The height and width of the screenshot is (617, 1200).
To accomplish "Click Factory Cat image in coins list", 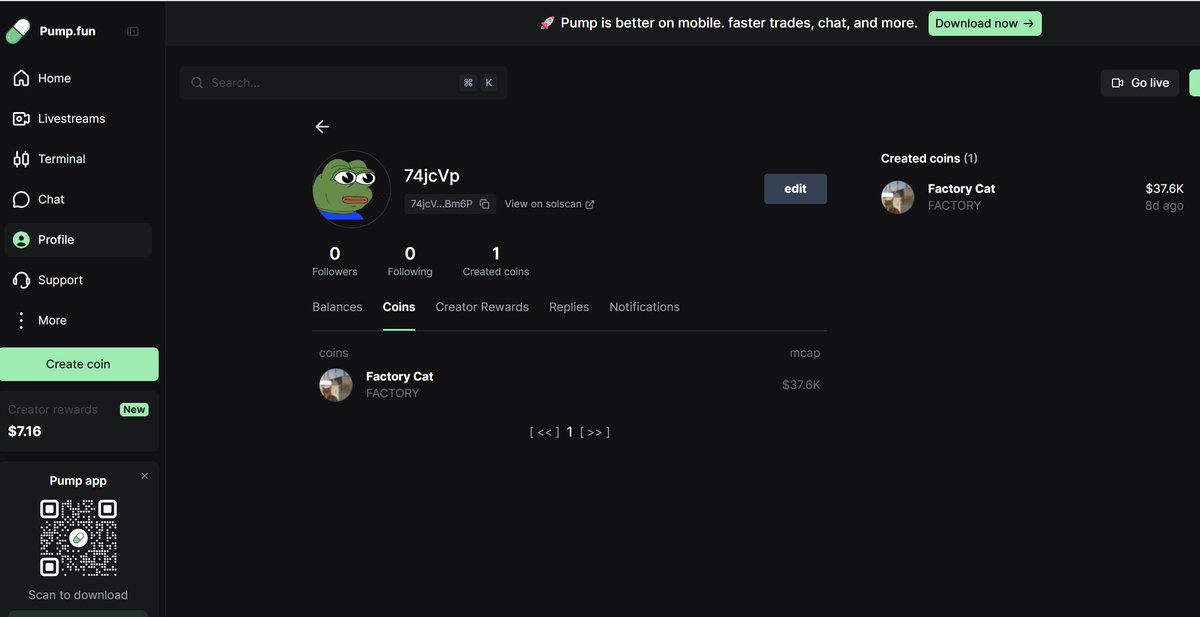I will pyautogui.click(x=336, y=385).
